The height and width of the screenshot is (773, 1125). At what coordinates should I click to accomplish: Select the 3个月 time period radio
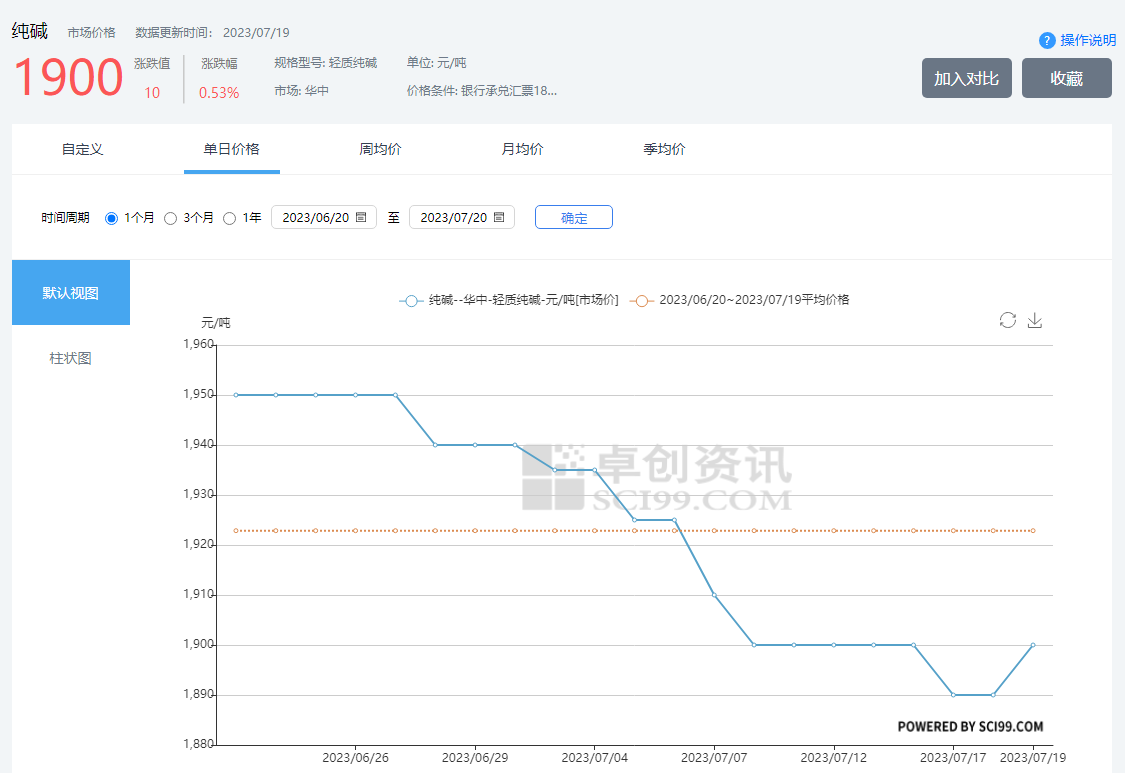(x=171, y=218)
